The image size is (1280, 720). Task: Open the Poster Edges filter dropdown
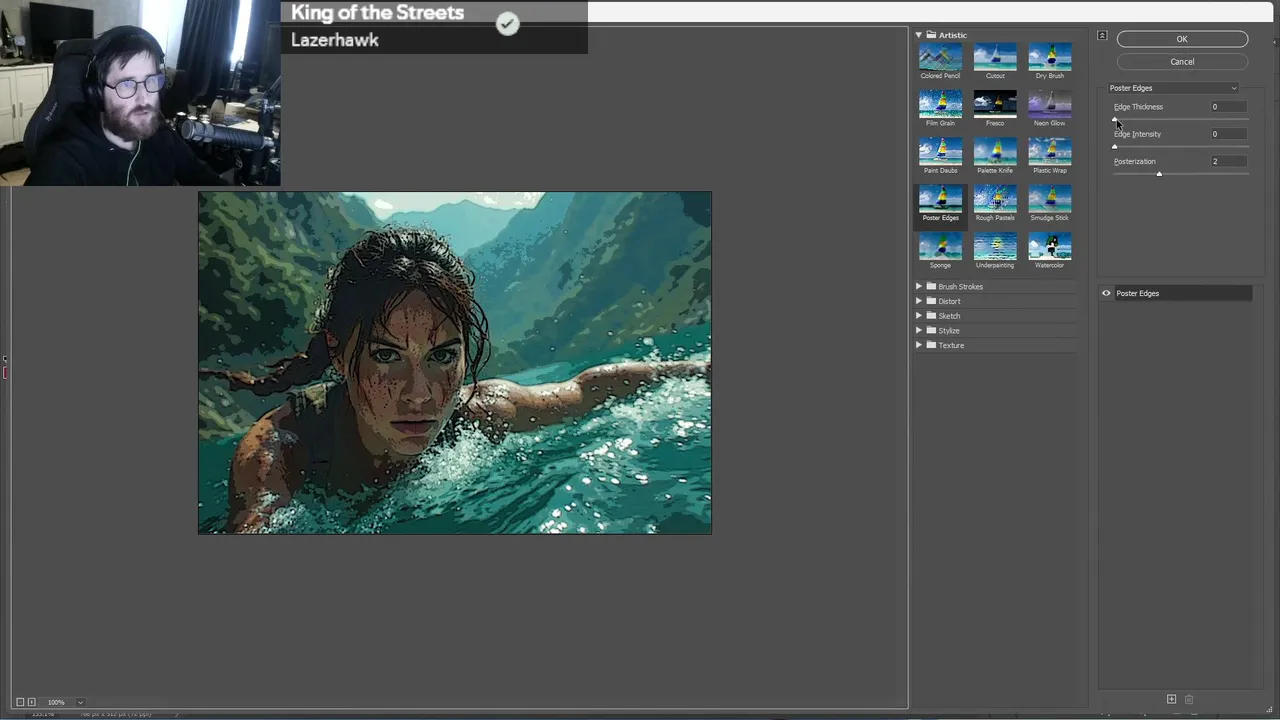[x=1173, y=88]
